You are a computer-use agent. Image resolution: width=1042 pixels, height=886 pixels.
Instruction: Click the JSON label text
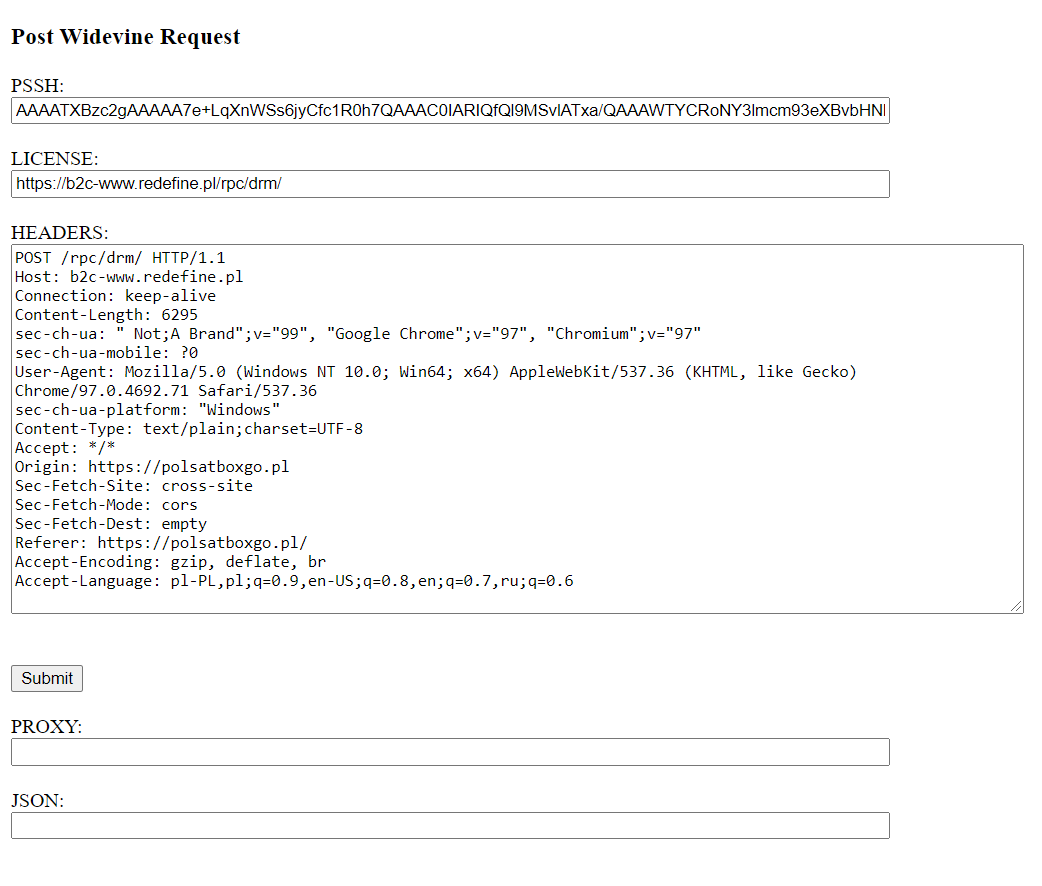[37, 801]
